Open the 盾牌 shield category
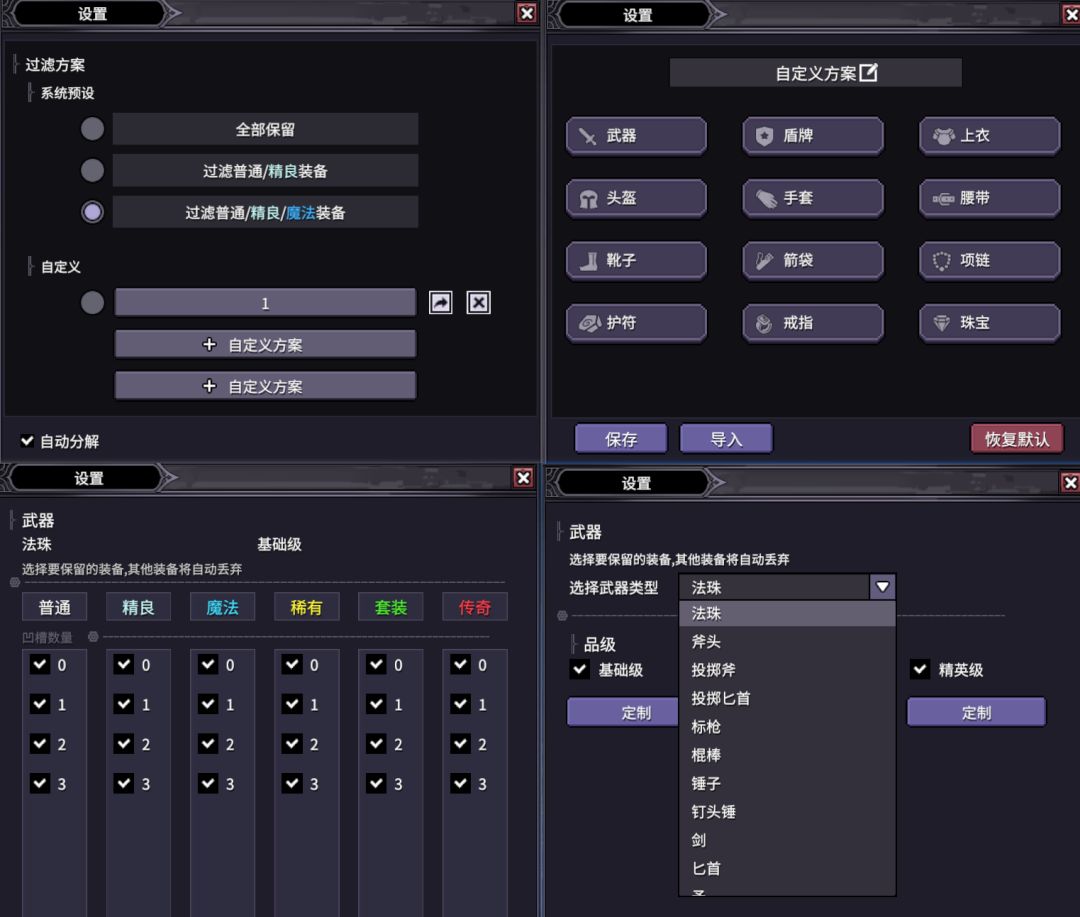This screenshot has height=917, width=1080. pyautogui.click(x=813, y=136)
